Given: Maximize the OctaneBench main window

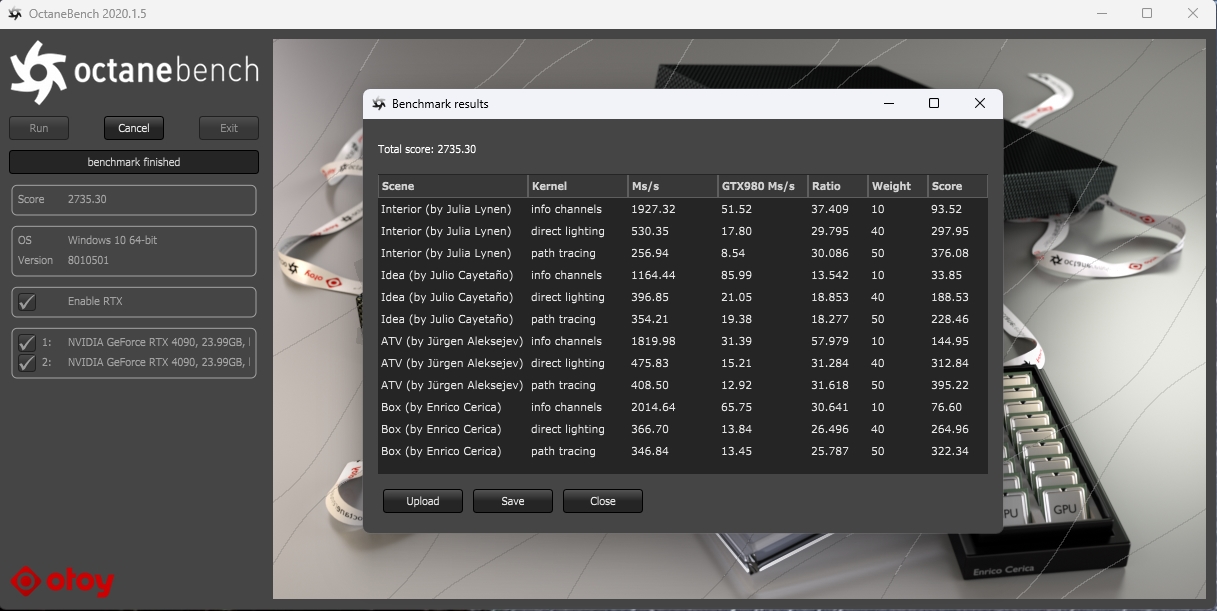Looking at the screenshot, I should coord(1147,14).
